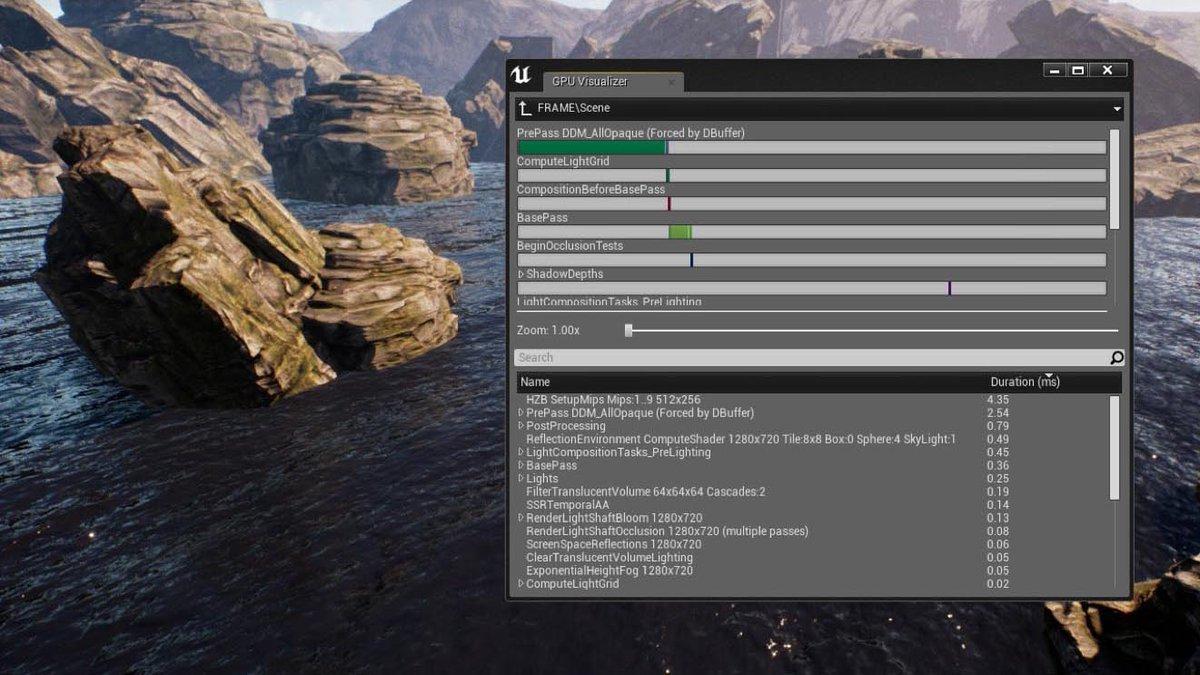The image size is (1200, 675).
Task: Select the ClearTranslucentVolumeLighting row
Action: 812,558
